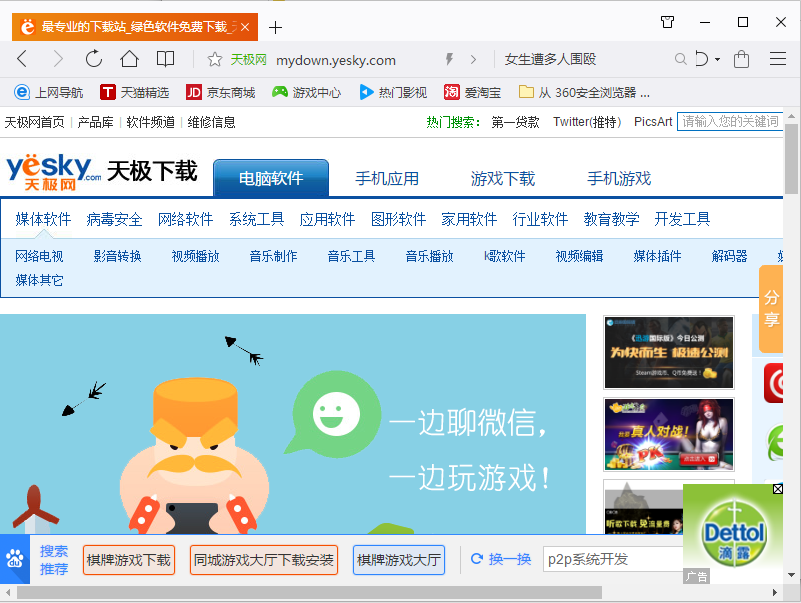The height and width of the screenshot is (603, 801).
Task: Click the Twitter(推特) hot search link
Action: [x=587, y=122]
